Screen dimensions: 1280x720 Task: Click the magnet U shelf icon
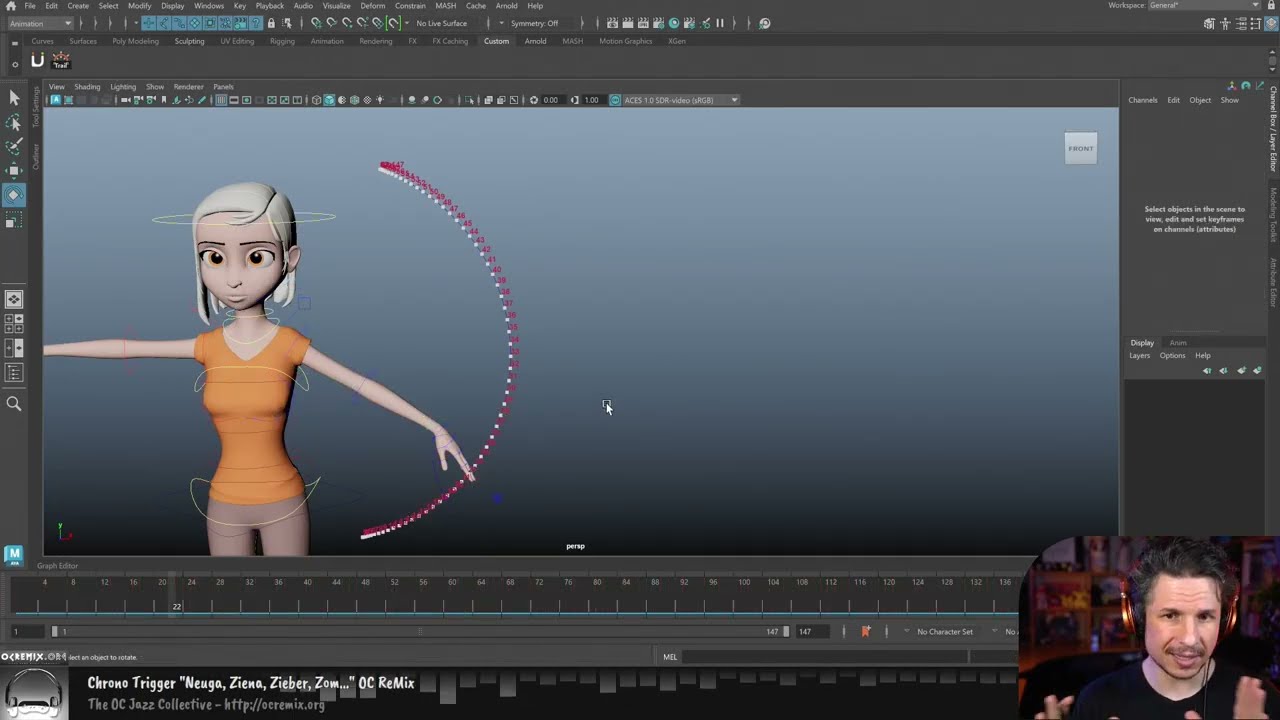click(37, 61)
